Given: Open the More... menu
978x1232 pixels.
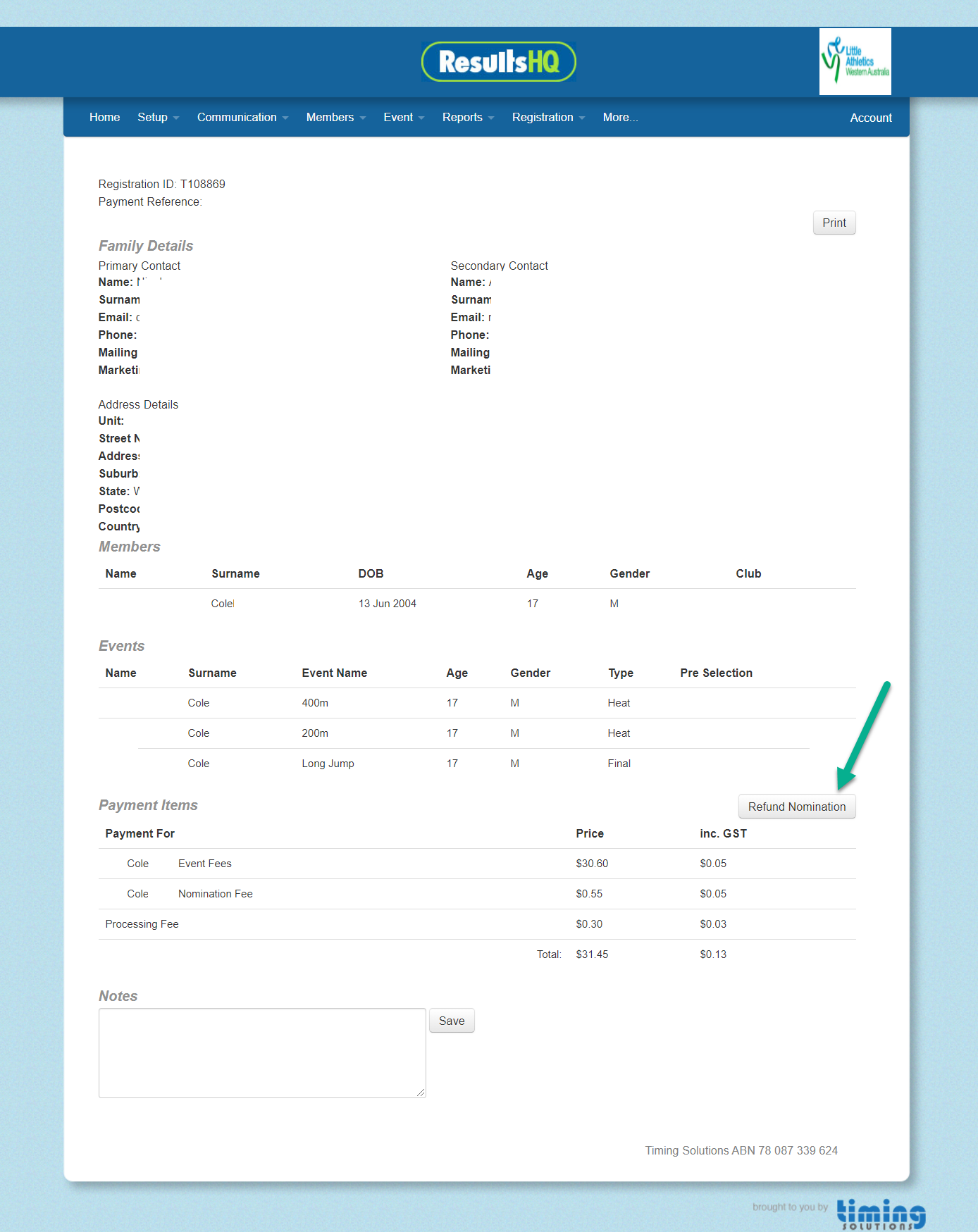Looking at the screenshot, I should (x=620, y=117).
